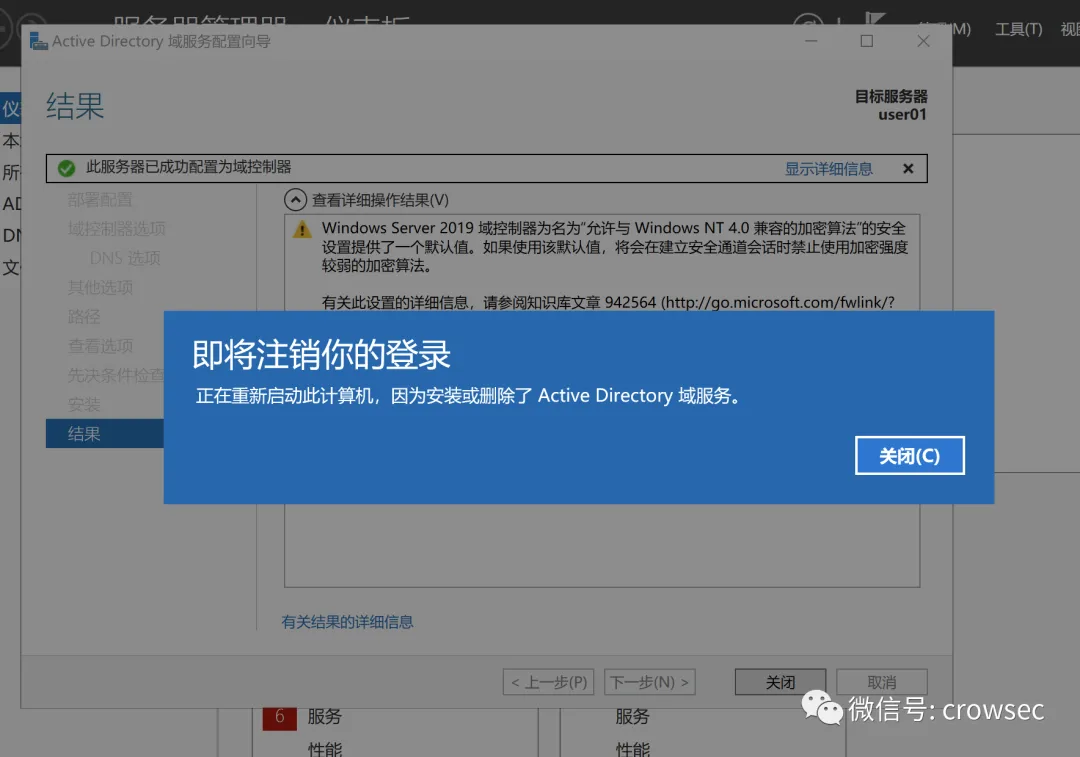Minimize the AD configuration wizard window

(x=811, y=41)
